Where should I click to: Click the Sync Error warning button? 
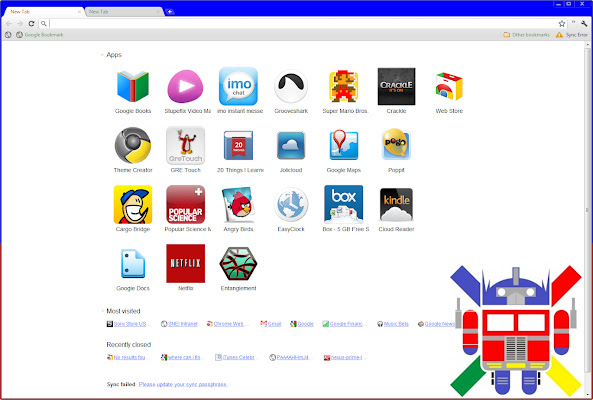pos(572,35)
